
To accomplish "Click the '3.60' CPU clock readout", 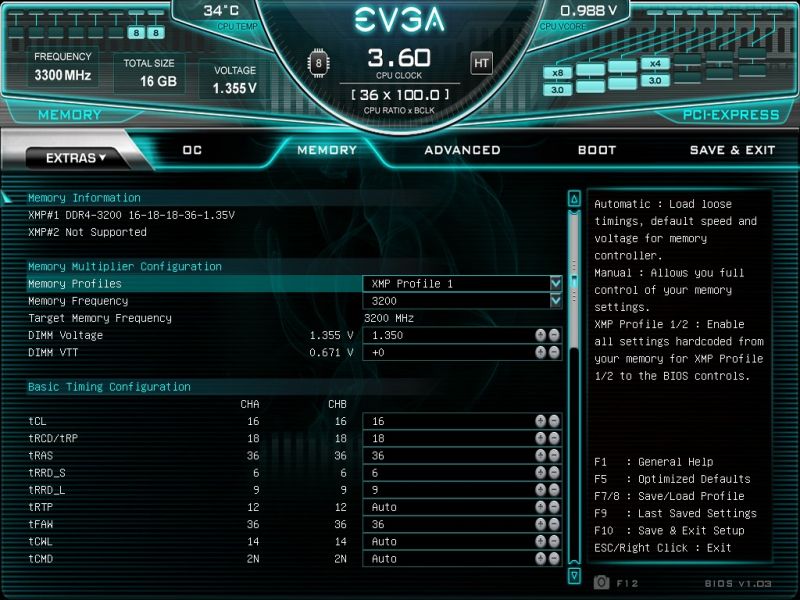I will coord(399,58).
